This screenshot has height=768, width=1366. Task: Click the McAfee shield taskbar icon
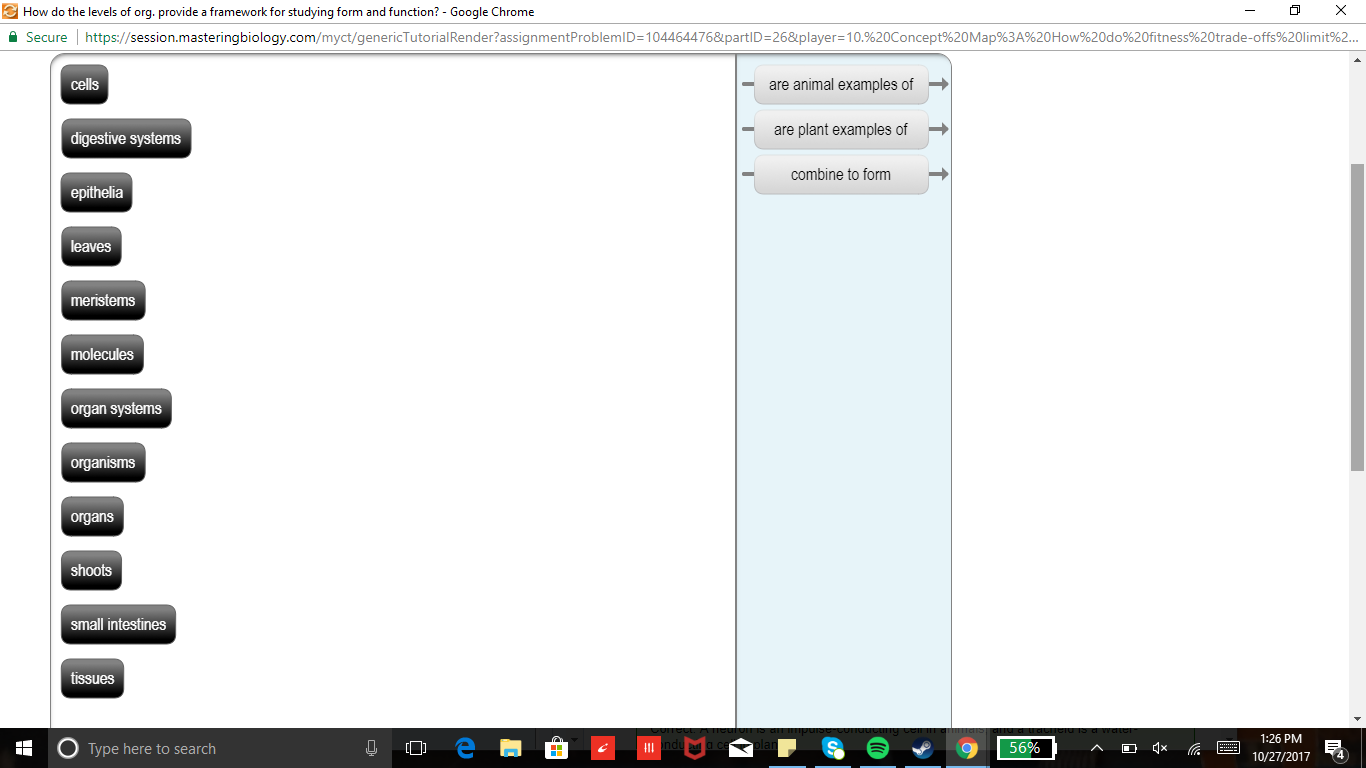pos(695,748)
